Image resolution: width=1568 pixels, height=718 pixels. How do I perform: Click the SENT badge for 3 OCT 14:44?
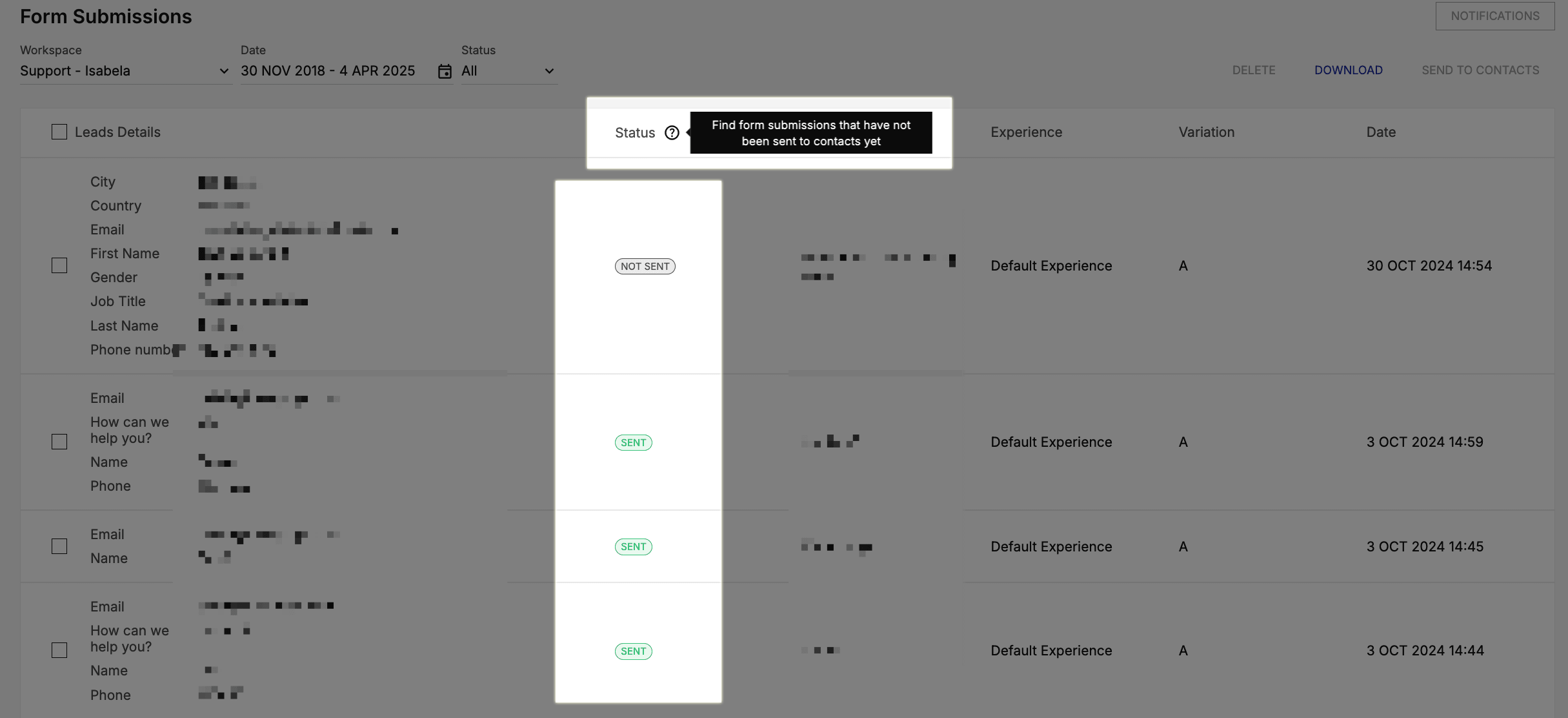click(633, 651)
